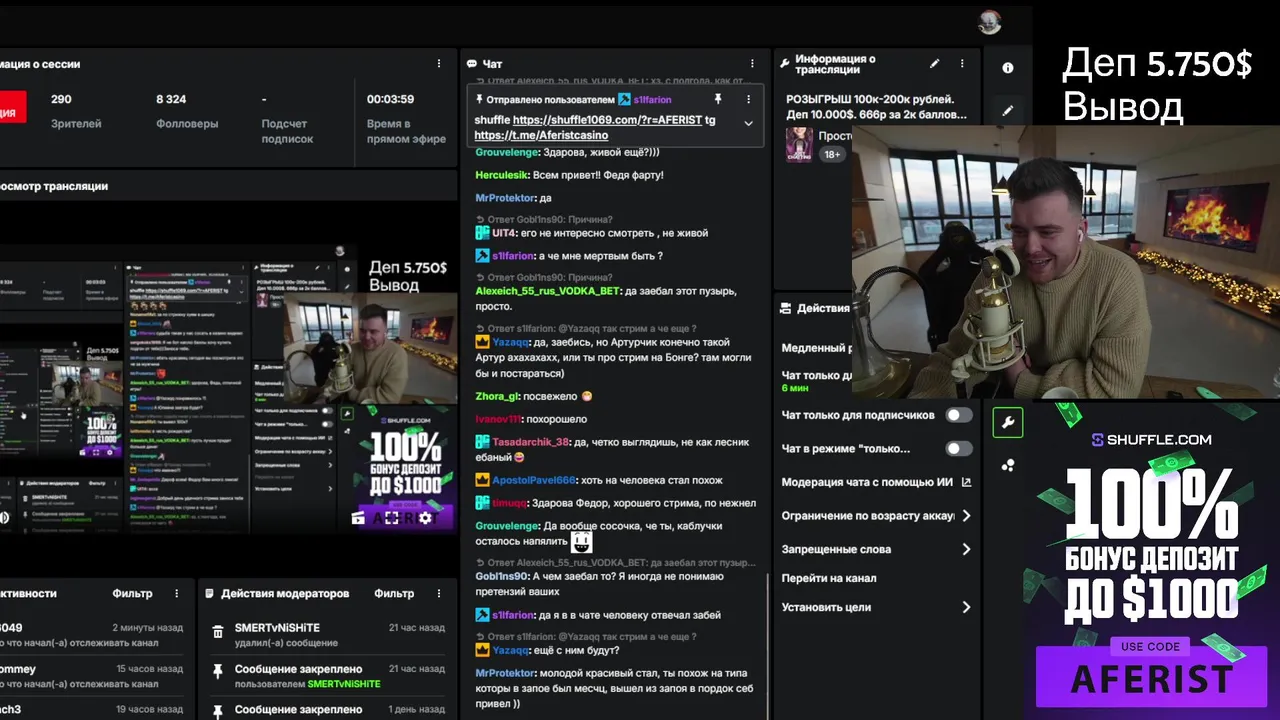Screen dimensions: 1280x720
Task: Open the activity feed kebab menu
Action: point(177,593)
